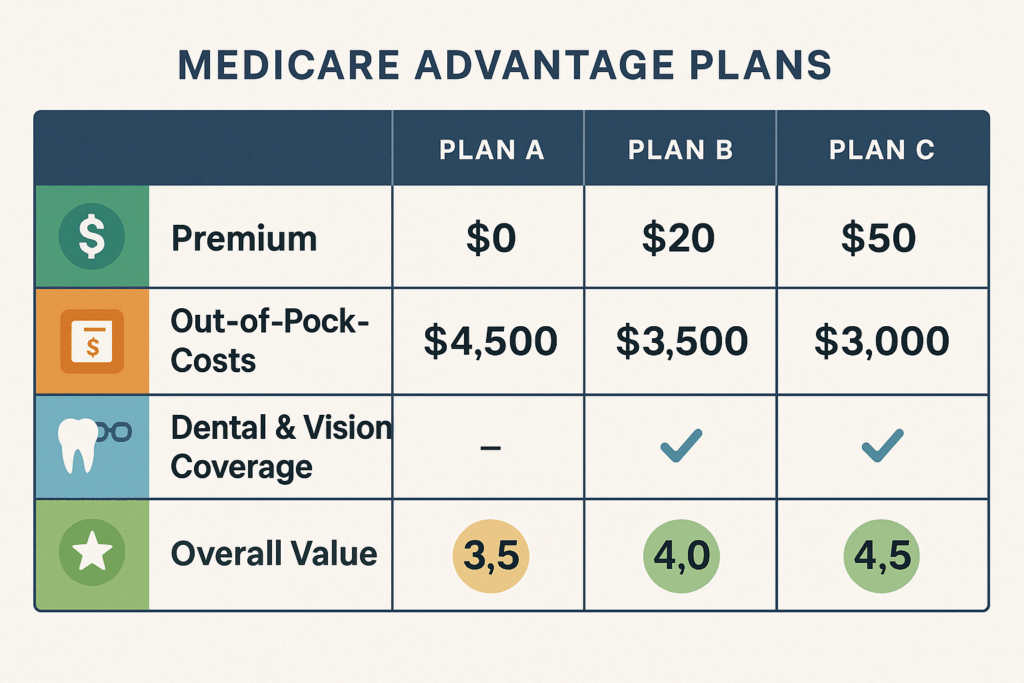Select the PLAN C column header
This screenshot has width=1024, height=683.
pyautogui.click(x=882, y=150)
